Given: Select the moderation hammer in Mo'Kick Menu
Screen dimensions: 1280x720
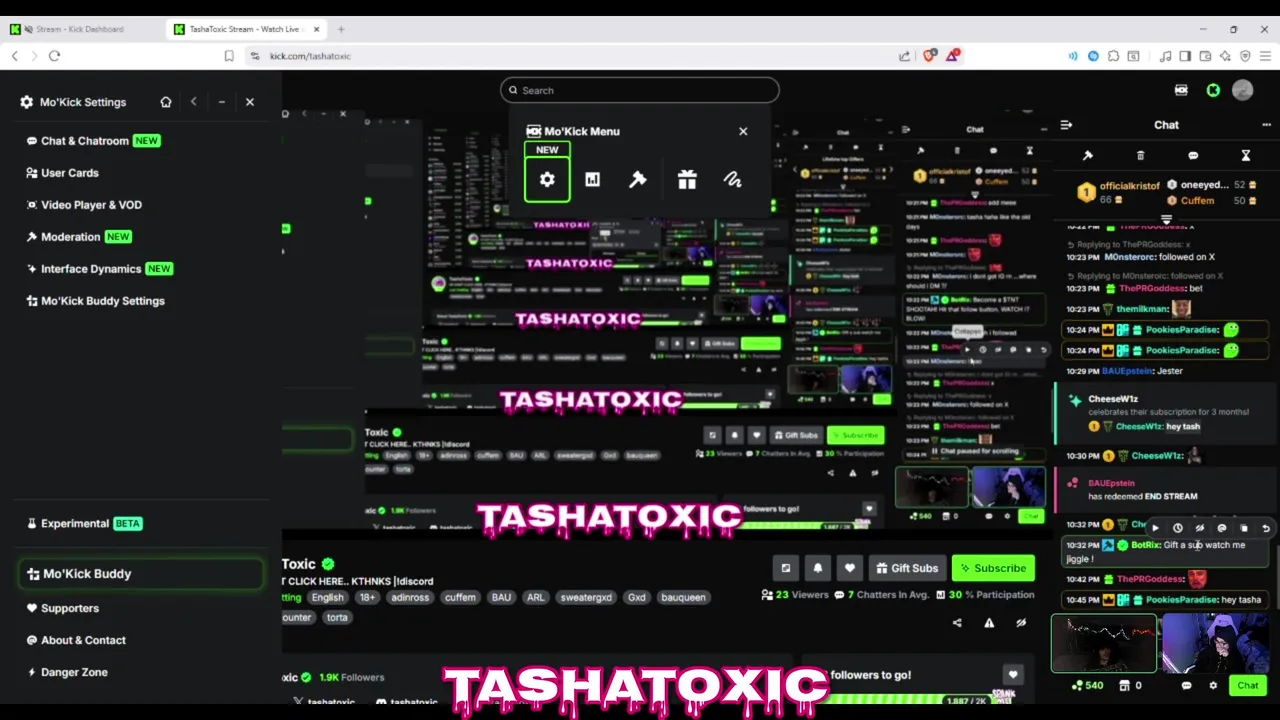Looking at the screenshot, I should (x=638, y=180).
